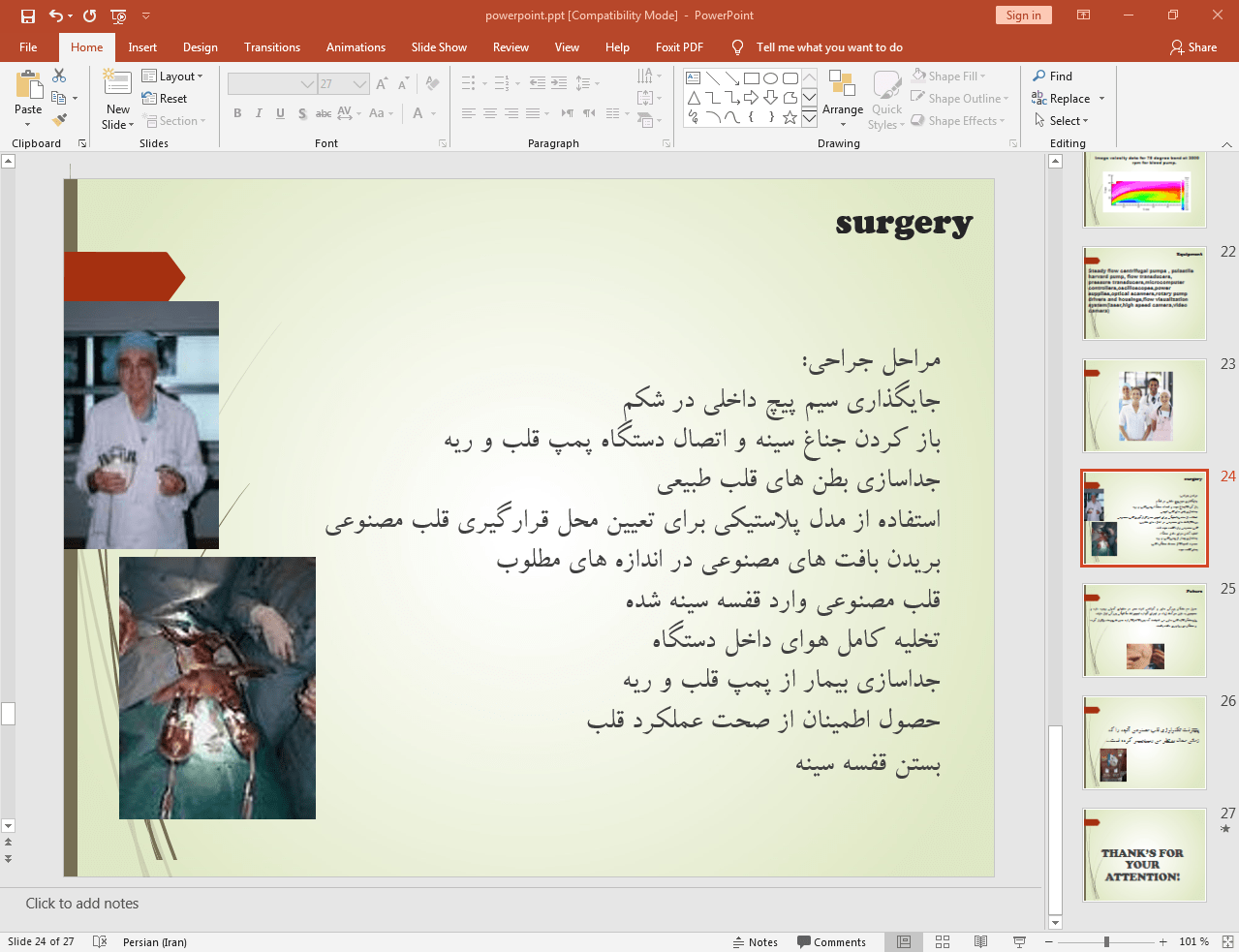Image resolution: width=1239 pixels, height=952 pixels.
Task: Click the New Slide icon
Action: tap(117, 82)
